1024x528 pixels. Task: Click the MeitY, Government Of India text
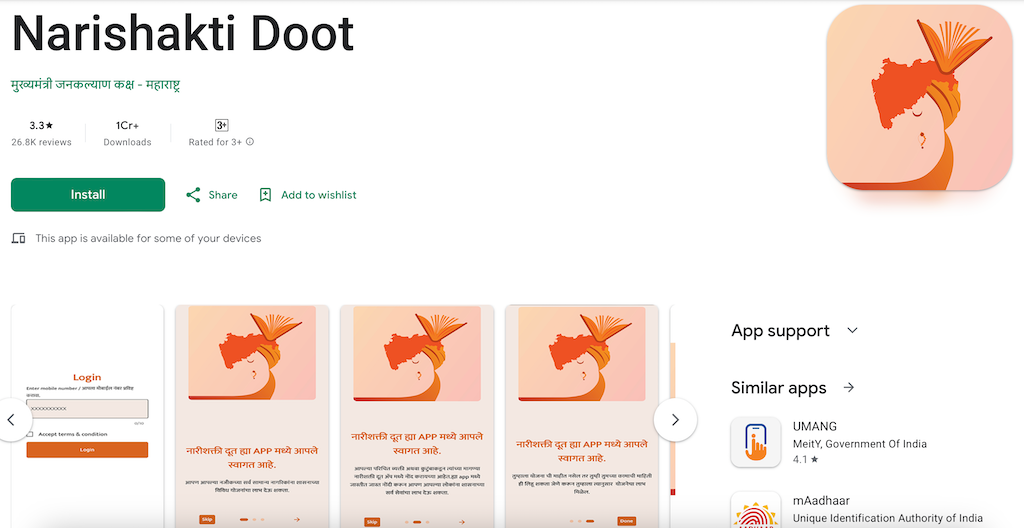[x=859, y=444]
